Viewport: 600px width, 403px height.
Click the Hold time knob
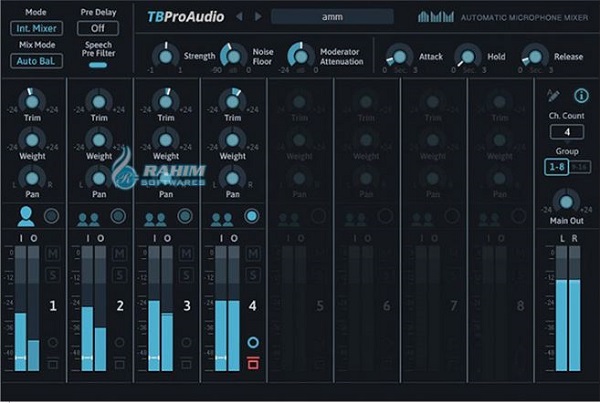pyautogui.click(x=468, y=57)
